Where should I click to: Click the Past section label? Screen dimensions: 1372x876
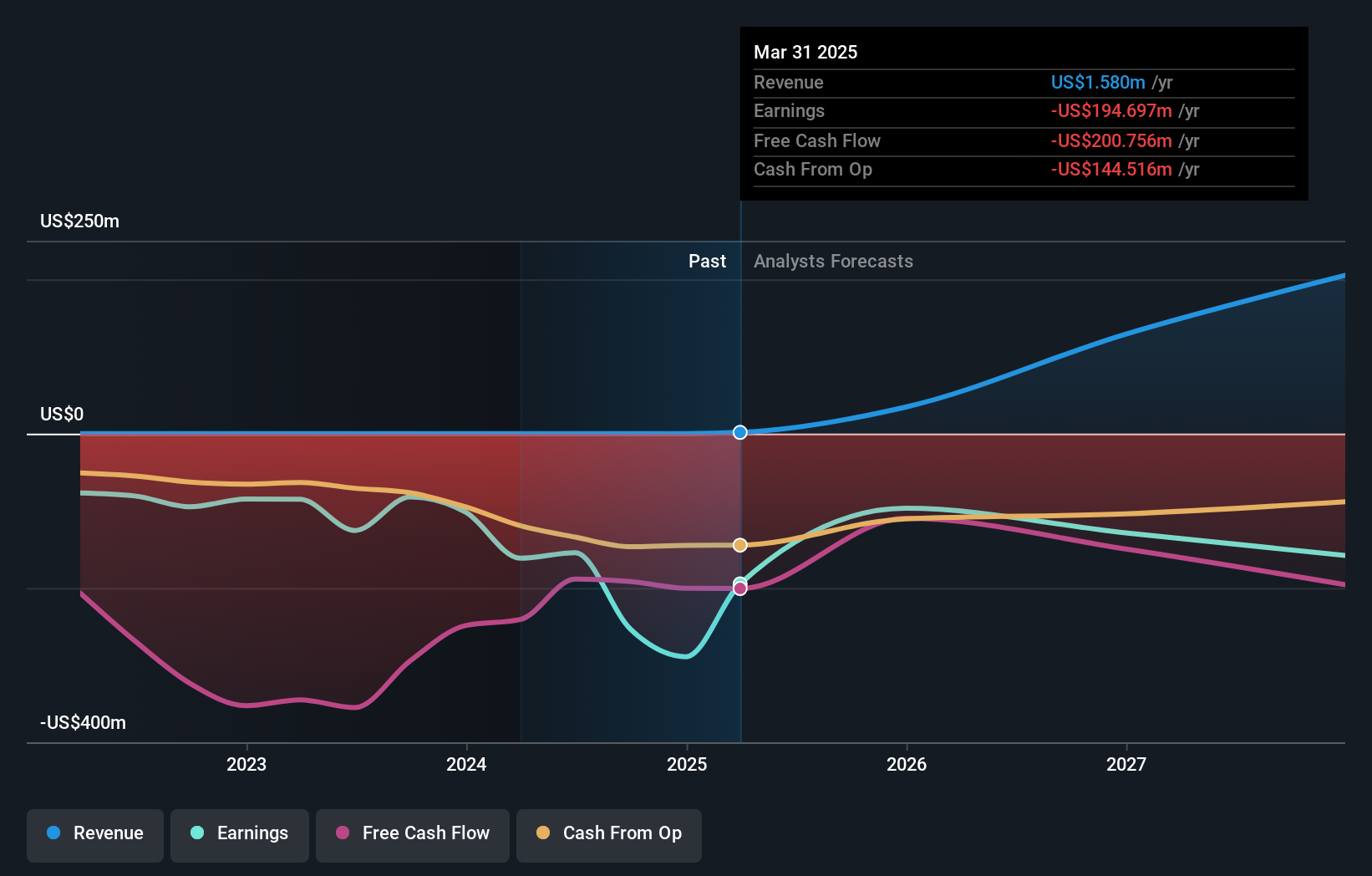point(707,261)
